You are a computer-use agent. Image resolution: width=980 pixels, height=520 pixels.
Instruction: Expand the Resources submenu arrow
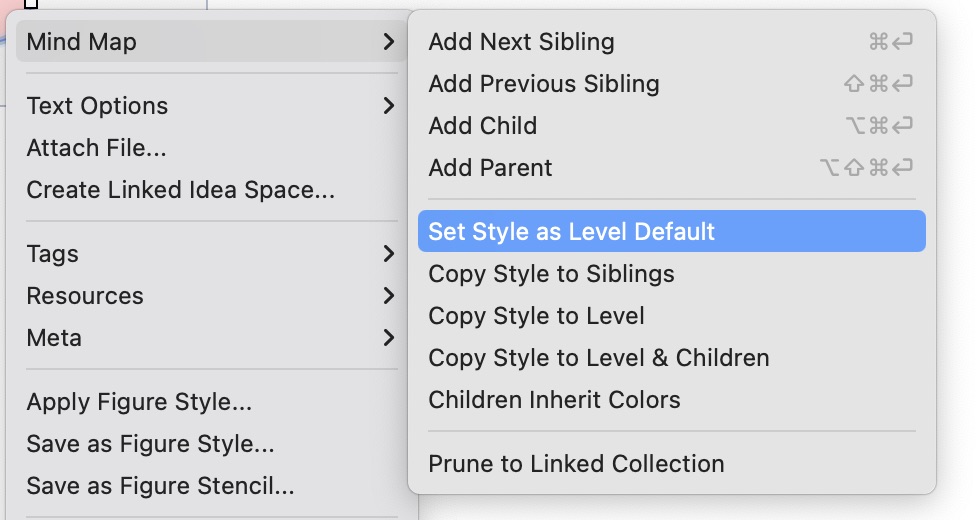tap(389, 296)
